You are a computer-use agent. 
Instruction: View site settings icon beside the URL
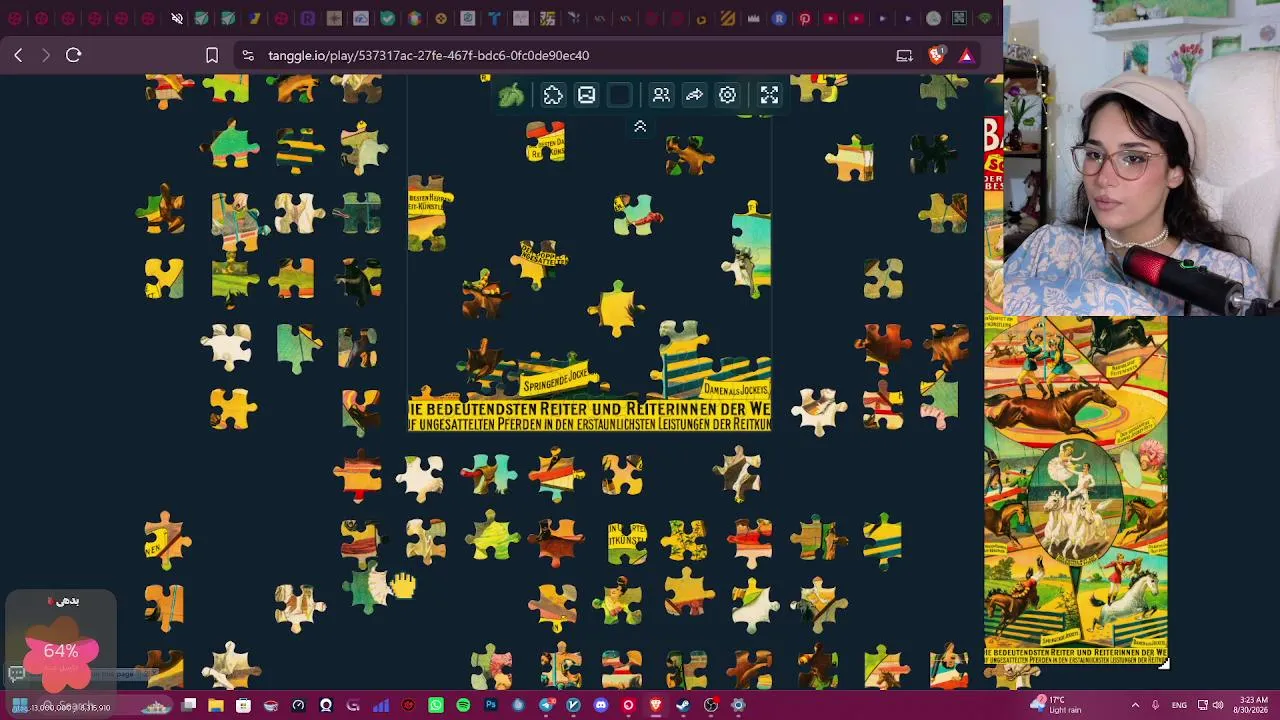pyautogui.click(x=248, y=55)
